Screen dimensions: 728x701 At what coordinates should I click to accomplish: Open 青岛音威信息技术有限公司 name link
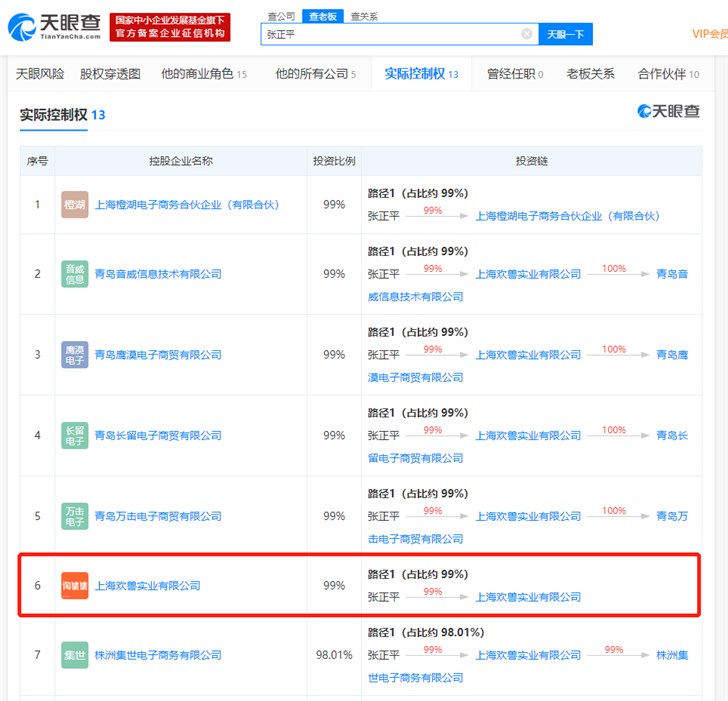click(x=157, y=274)
